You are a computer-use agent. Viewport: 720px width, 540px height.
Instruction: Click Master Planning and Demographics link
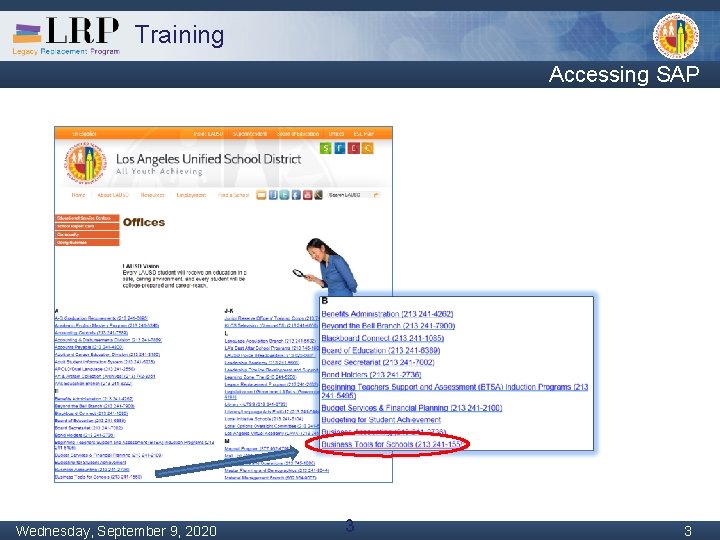click(x=276, y=470)
